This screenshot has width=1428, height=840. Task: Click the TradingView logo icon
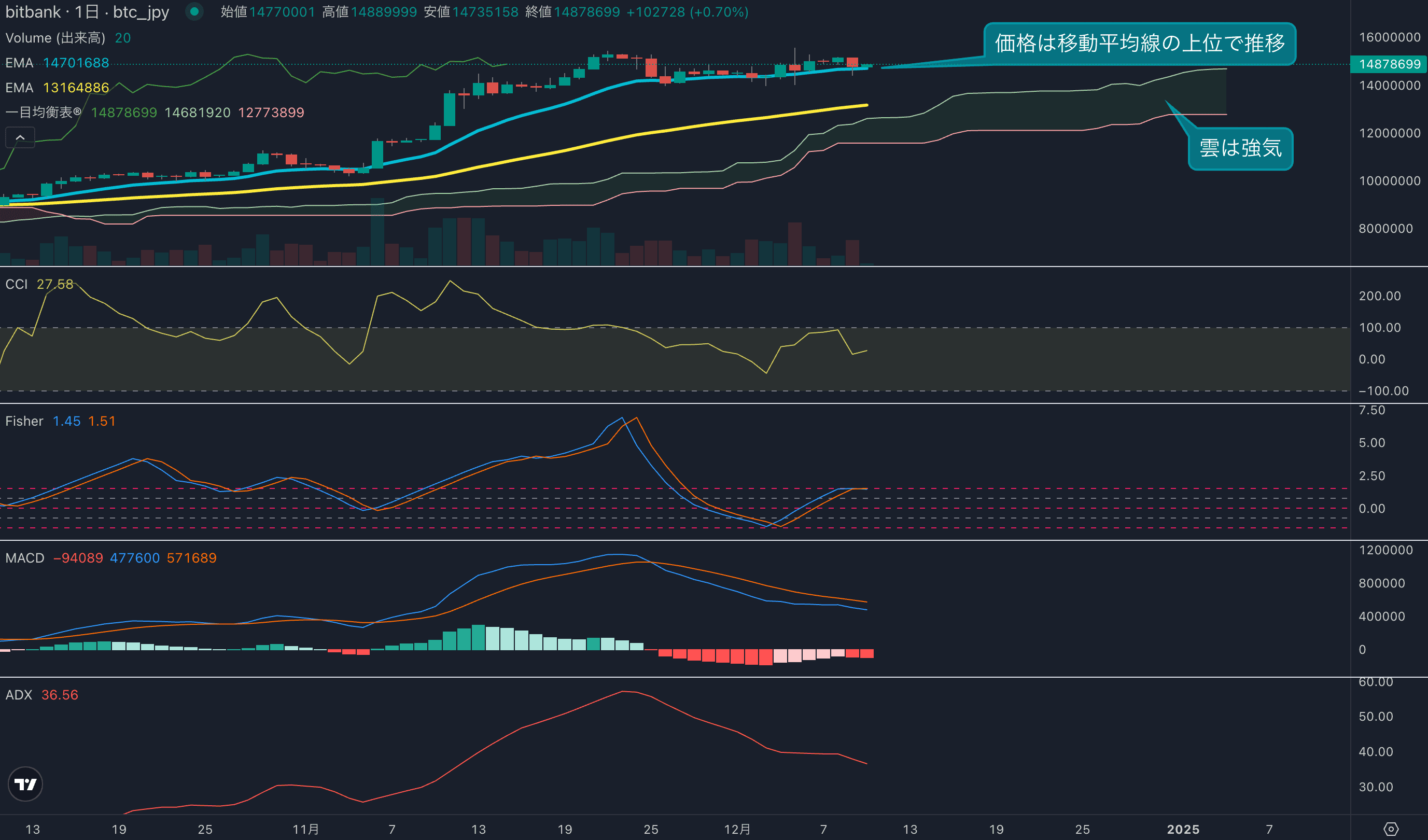[25, 784]
